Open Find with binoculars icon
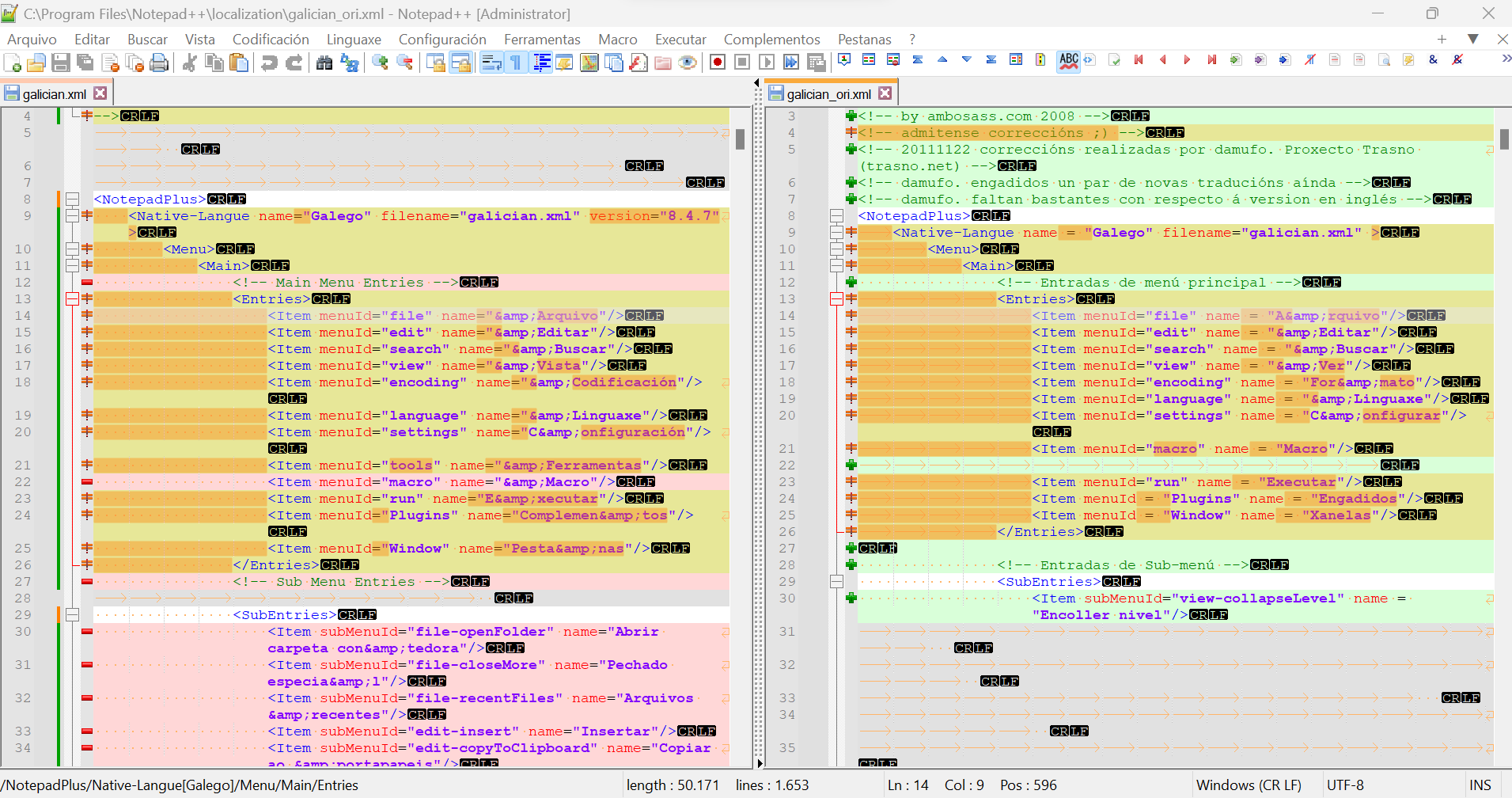The height and width of the screenshot is (798, 1512). [324, 63]
